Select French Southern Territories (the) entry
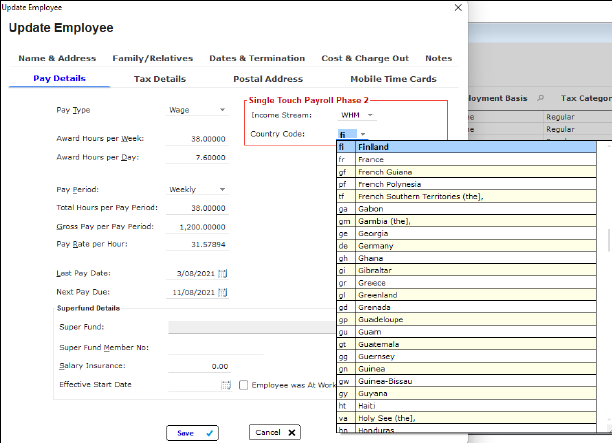 [466, 197]
